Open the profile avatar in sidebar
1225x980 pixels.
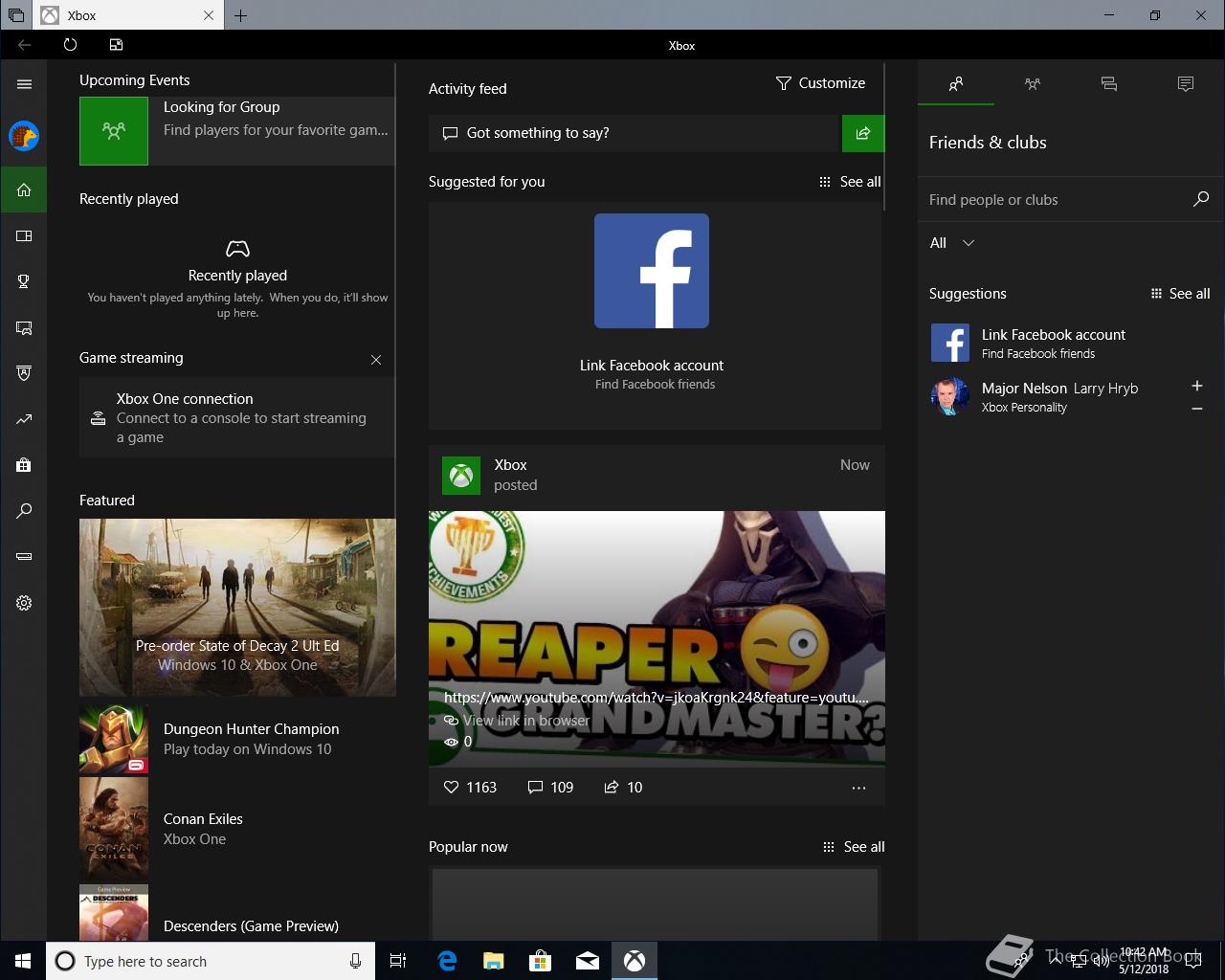pyautogui.click(x=24, y=136)
